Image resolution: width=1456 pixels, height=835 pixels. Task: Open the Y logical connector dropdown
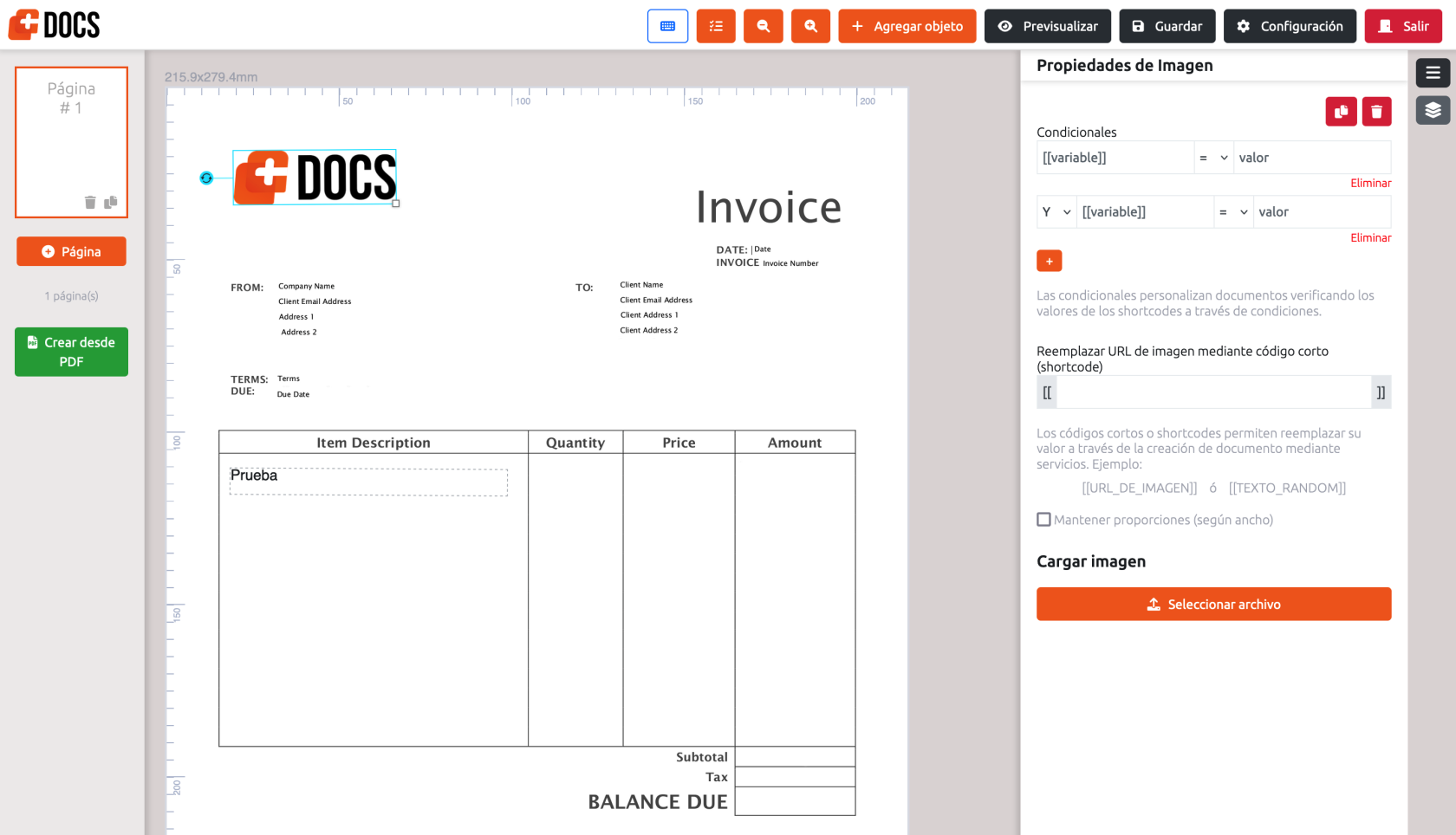click(1056, 212)
